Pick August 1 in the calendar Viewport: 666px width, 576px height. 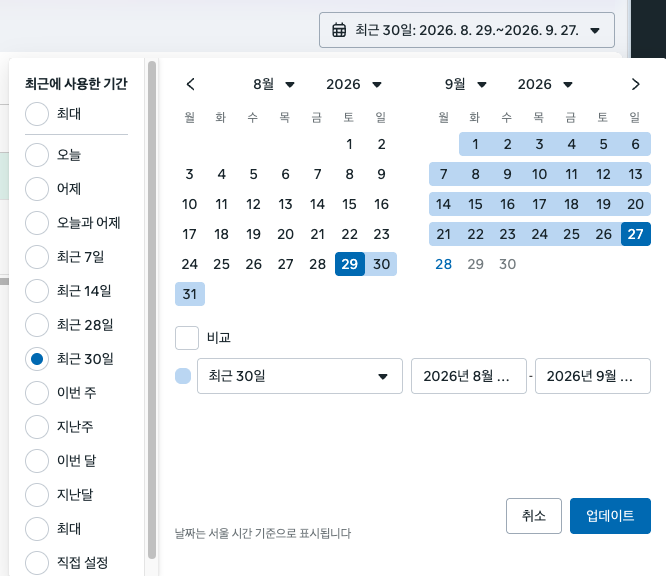pyautogui.click(x=350, y=144)
